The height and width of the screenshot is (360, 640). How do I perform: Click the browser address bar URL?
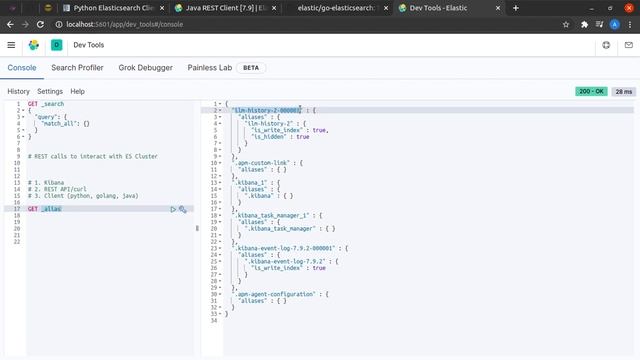coord(124,24)
